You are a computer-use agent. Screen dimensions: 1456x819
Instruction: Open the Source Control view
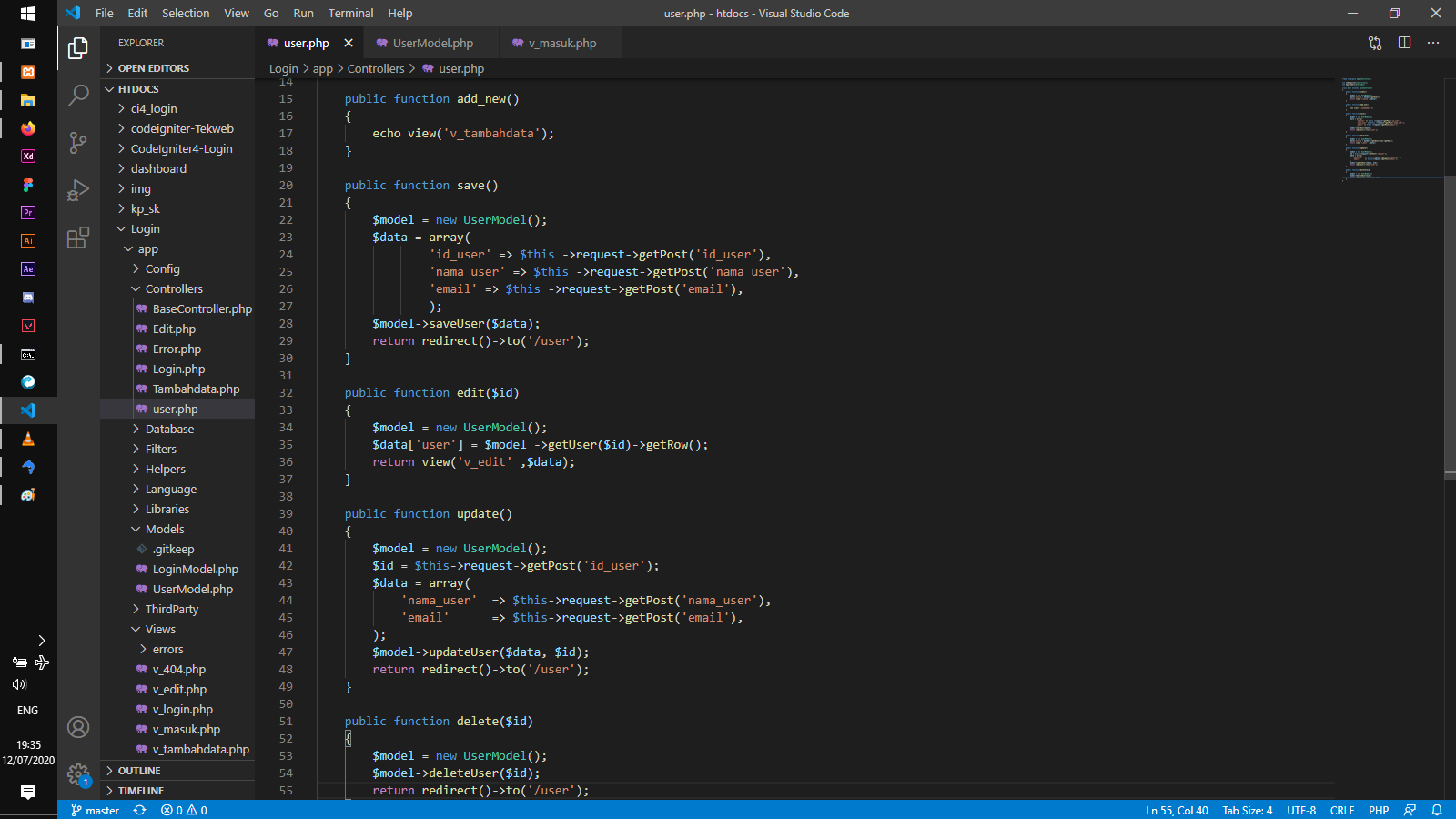(78, 142)
